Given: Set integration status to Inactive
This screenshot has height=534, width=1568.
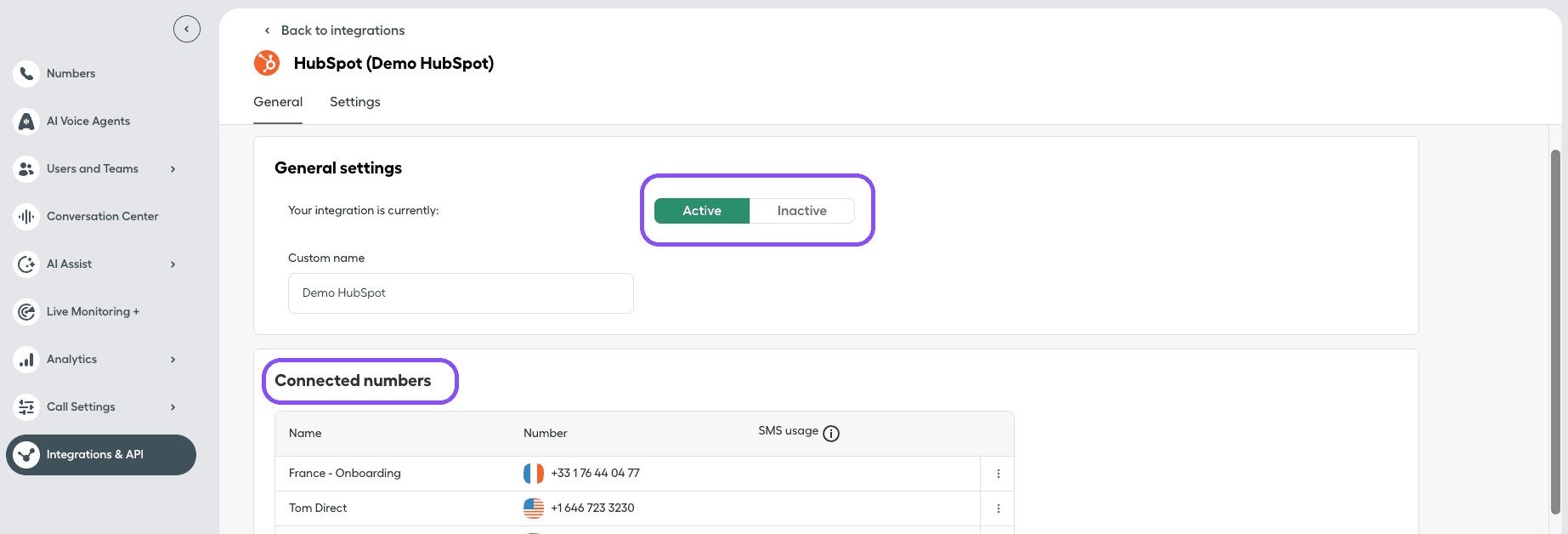Looking at the screenshot, I should coord(801,211).
